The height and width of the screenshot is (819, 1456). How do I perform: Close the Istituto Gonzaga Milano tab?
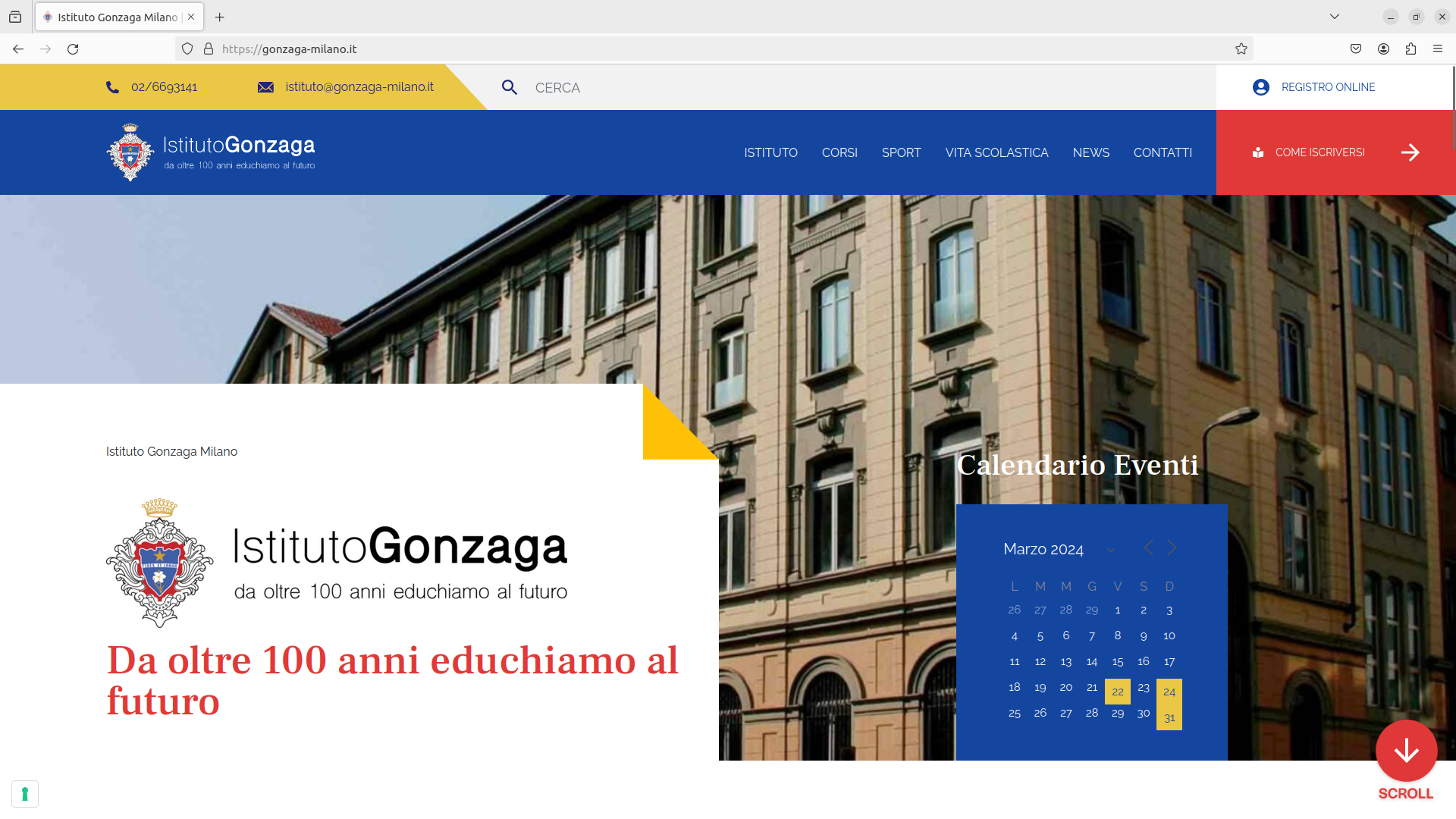tap(191, 17)
